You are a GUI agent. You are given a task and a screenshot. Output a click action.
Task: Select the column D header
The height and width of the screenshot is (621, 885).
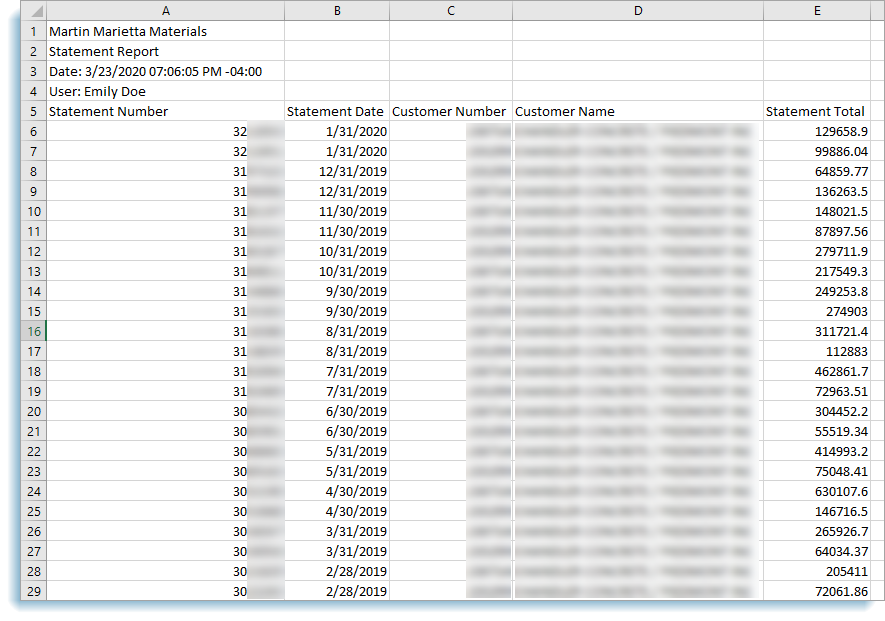coord(638,11)
